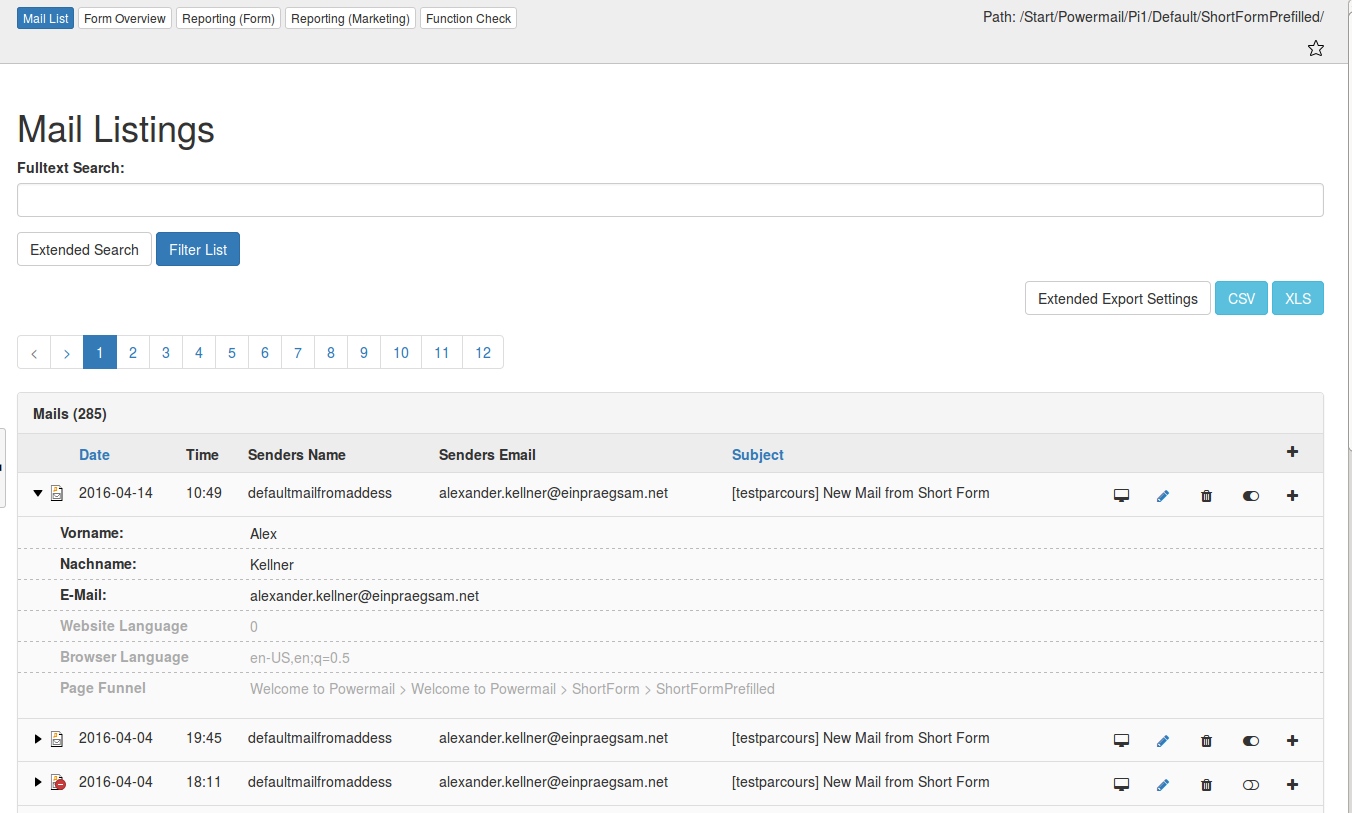Delete the 19:45 mail using trash icon
1352x813 pixels.
pos(1206,740)
